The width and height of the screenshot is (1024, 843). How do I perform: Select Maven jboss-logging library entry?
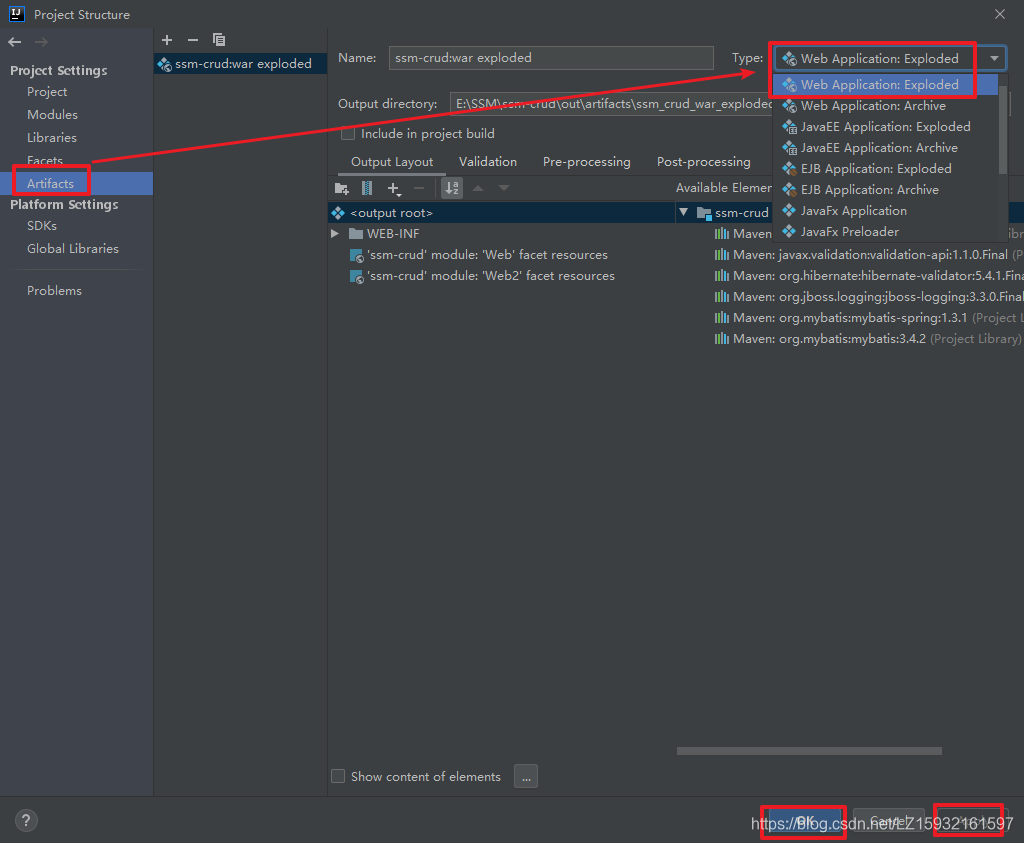tap(869, 296)
